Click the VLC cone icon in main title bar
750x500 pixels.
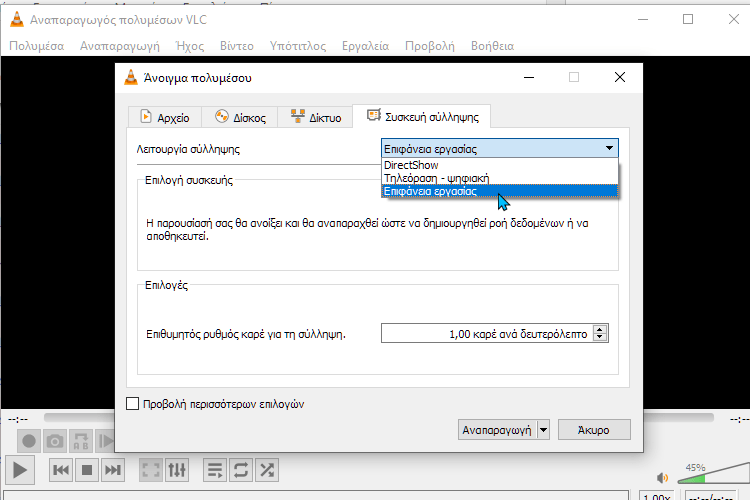click(x=17, y=20)
